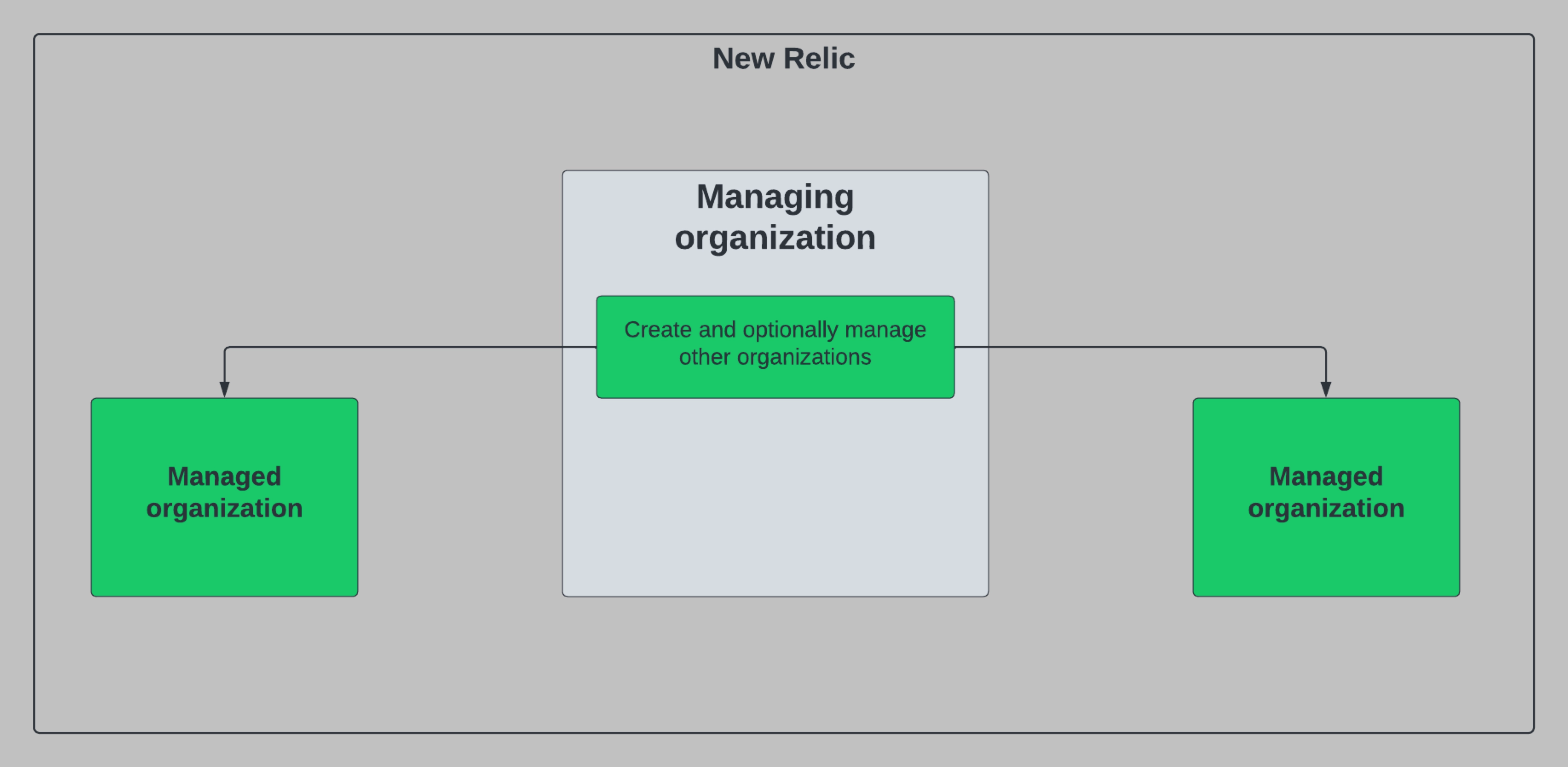Click "other organizations" text in the center box

(775, 358)
